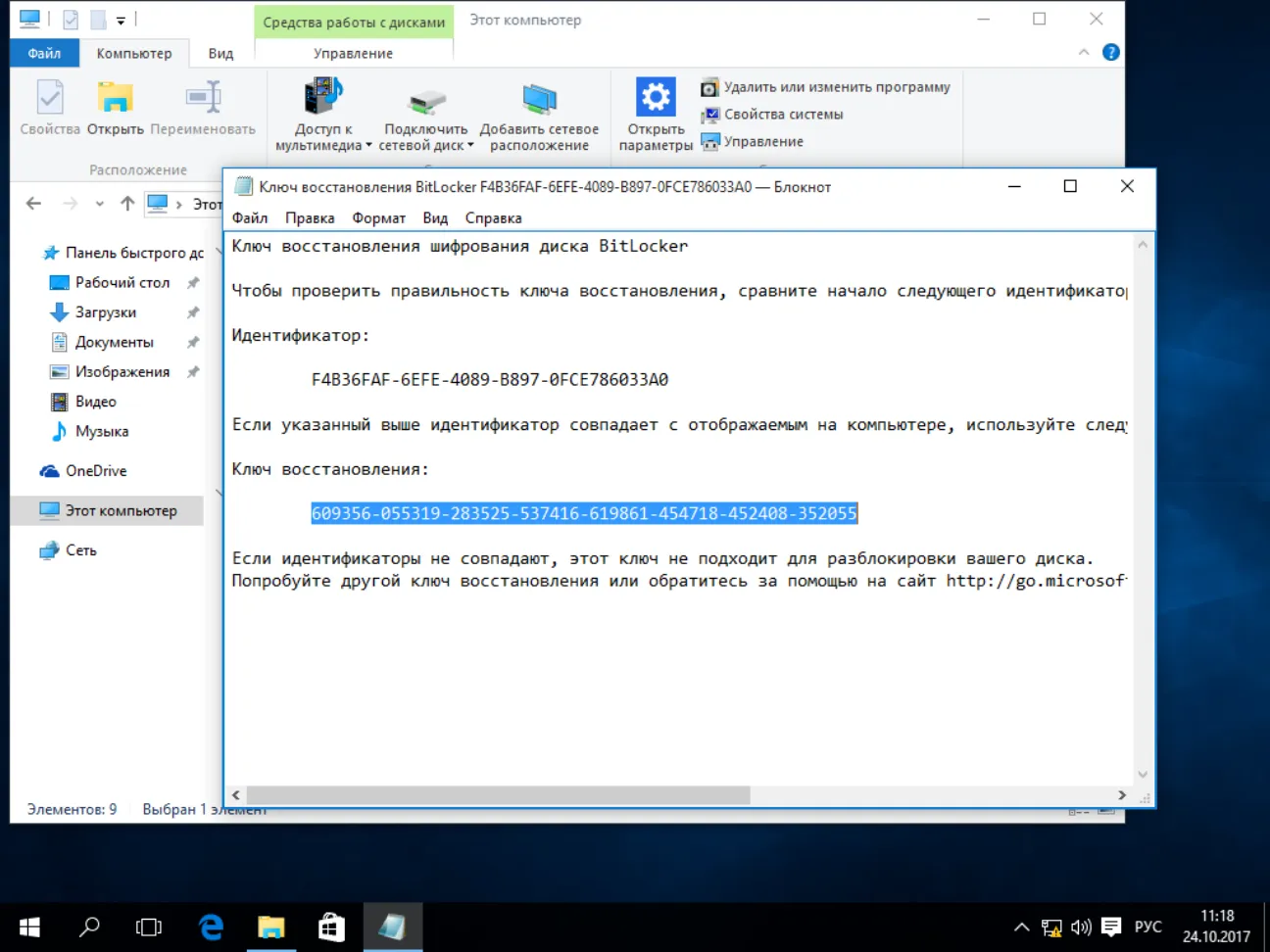Click Notepad horizontal scrollbar thumb
The image size is (1270, 952).
pyautogui.click(x=498, y=795)
